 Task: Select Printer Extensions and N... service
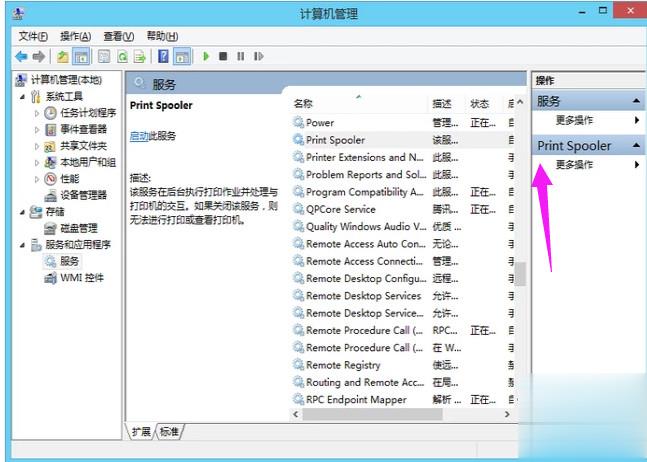click(x=403, y=157)
